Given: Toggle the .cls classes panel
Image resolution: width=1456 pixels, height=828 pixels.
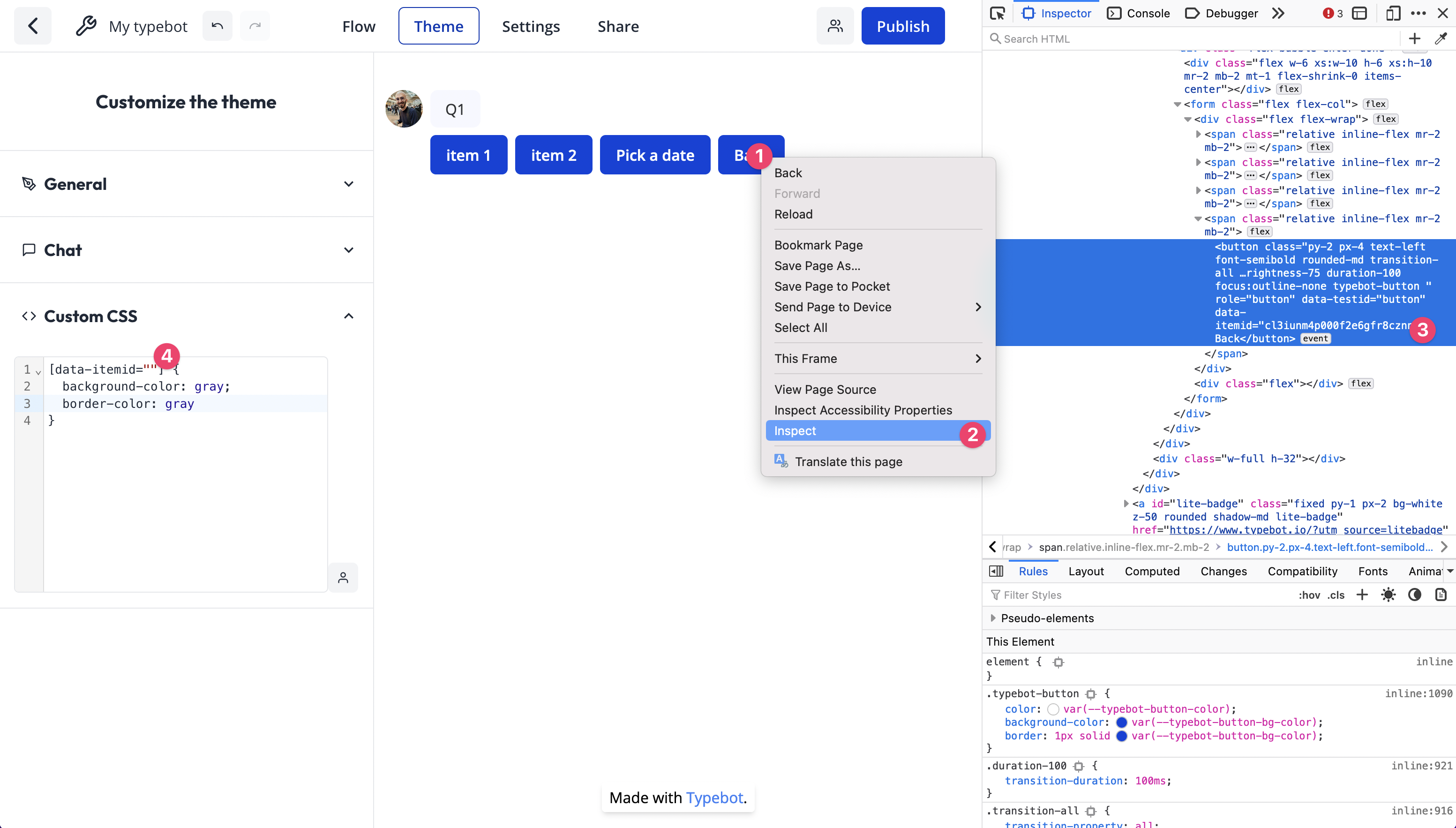Looking at the screenshot, I should pos(1336,595).
